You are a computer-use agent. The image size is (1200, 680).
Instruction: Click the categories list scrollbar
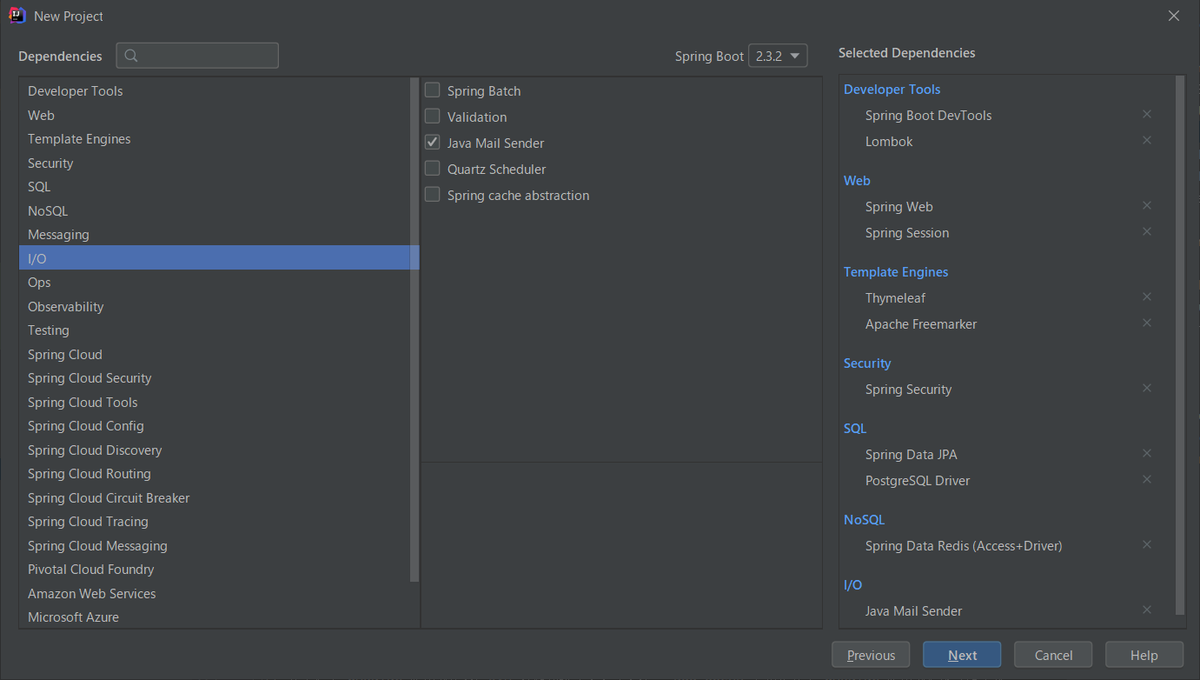pos(414,330)
